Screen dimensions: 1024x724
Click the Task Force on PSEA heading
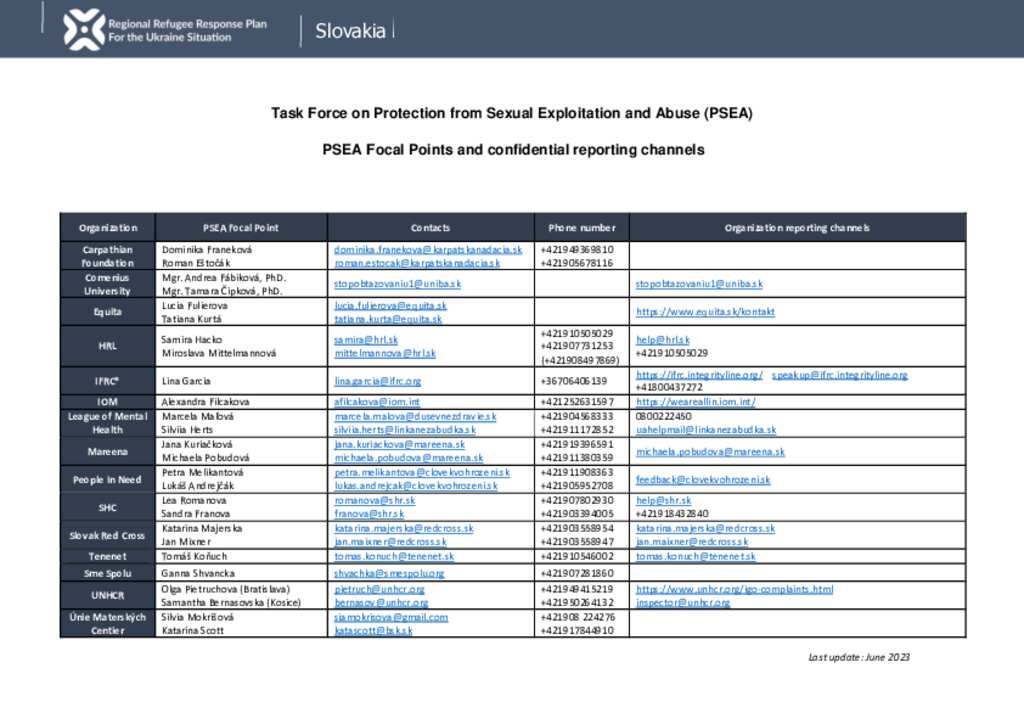[512, 114]
